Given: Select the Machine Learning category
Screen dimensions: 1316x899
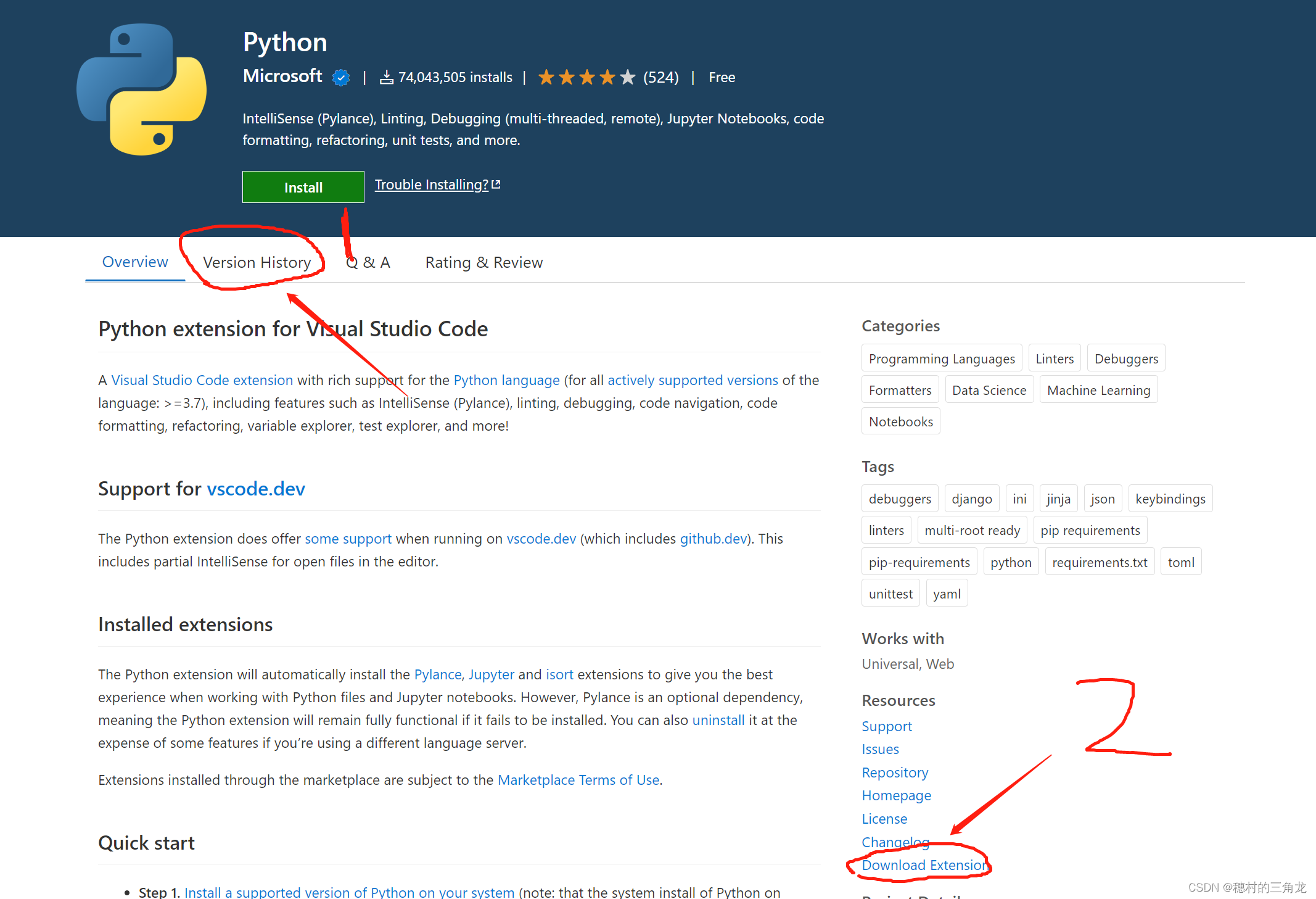Looking at the screenshot, I should click(x=1099, y=390).
